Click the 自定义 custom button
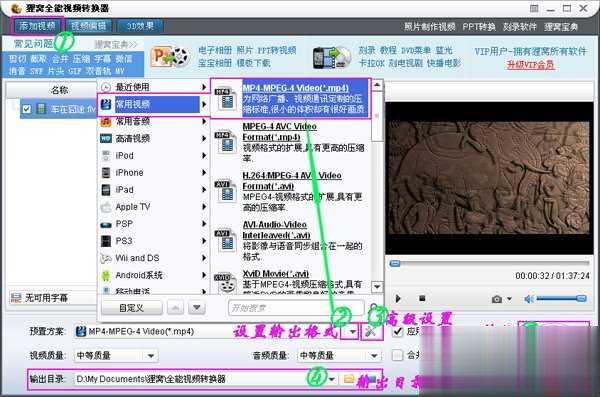Image resolution: width=600 pixels, height=397 pixels. [x=131, y=308]
